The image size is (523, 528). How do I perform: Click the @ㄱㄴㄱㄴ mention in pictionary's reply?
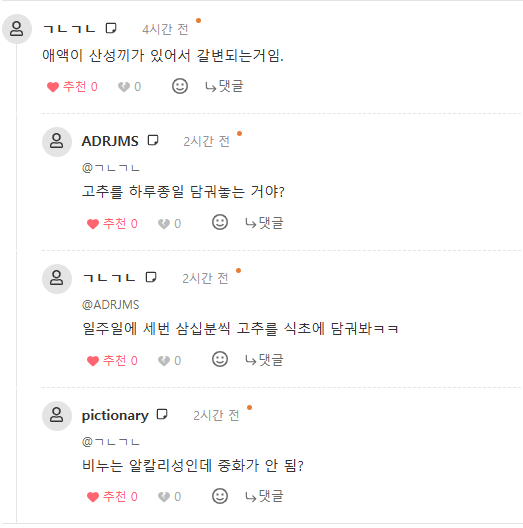coord(110,441)
